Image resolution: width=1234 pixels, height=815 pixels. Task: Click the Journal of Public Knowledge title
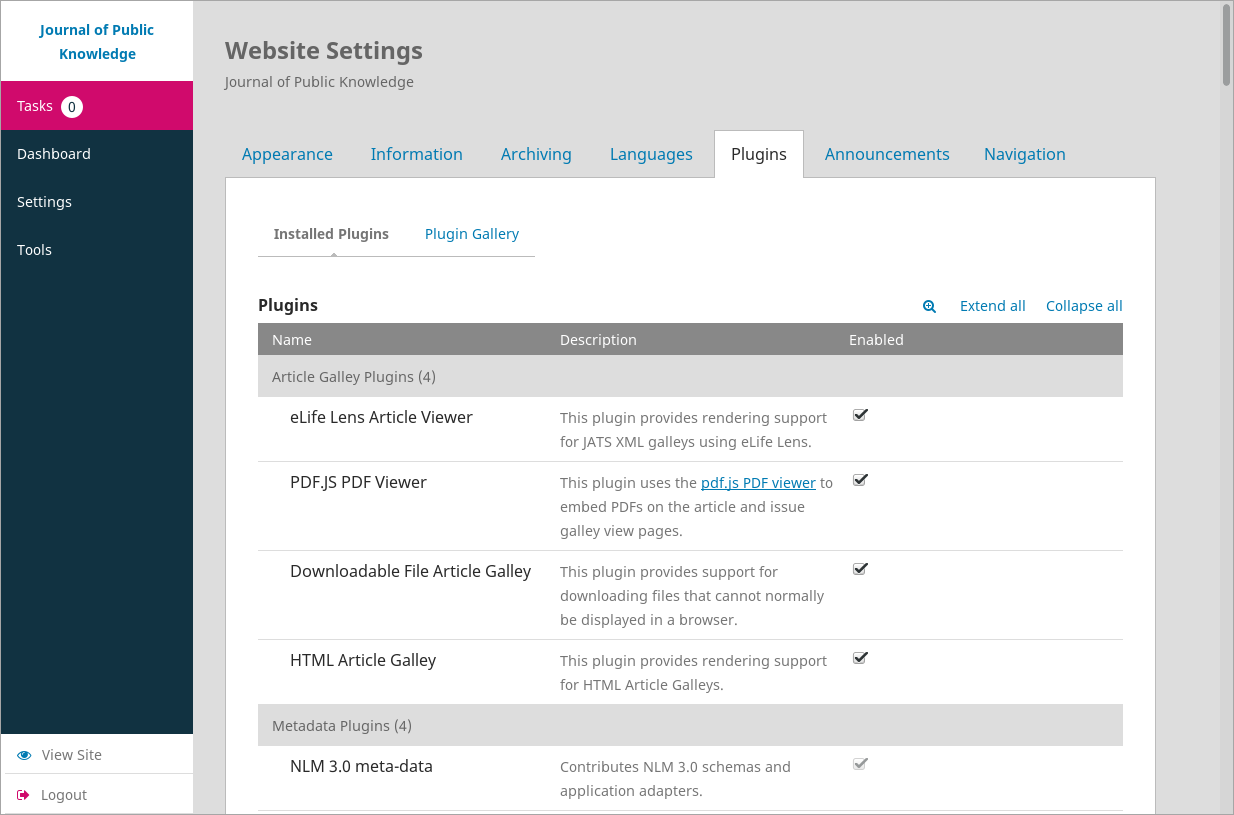97,42
